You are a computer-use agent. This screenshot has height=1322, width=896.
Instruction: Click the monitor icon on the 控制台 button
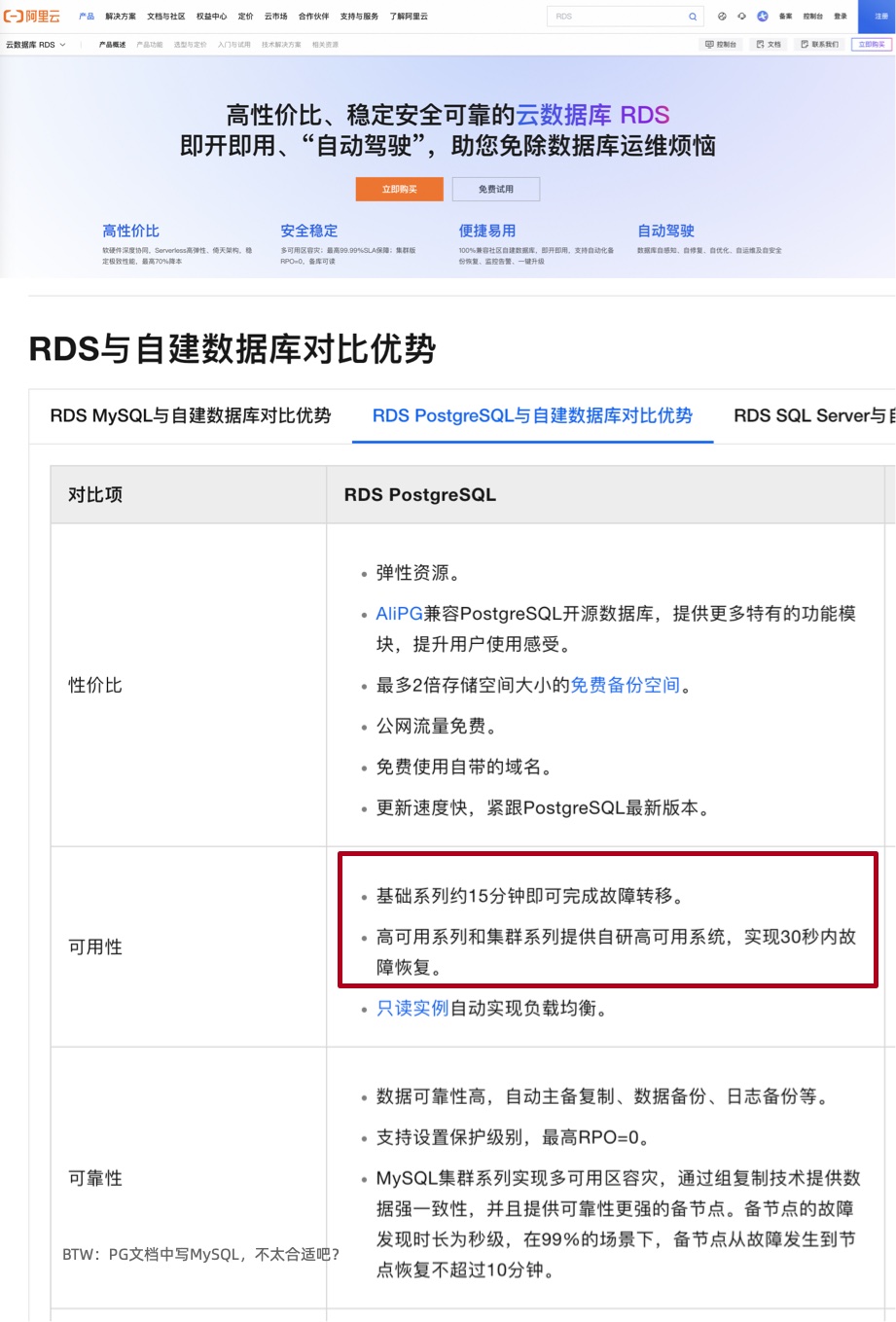pyautogui.click(x=709, y=45)
